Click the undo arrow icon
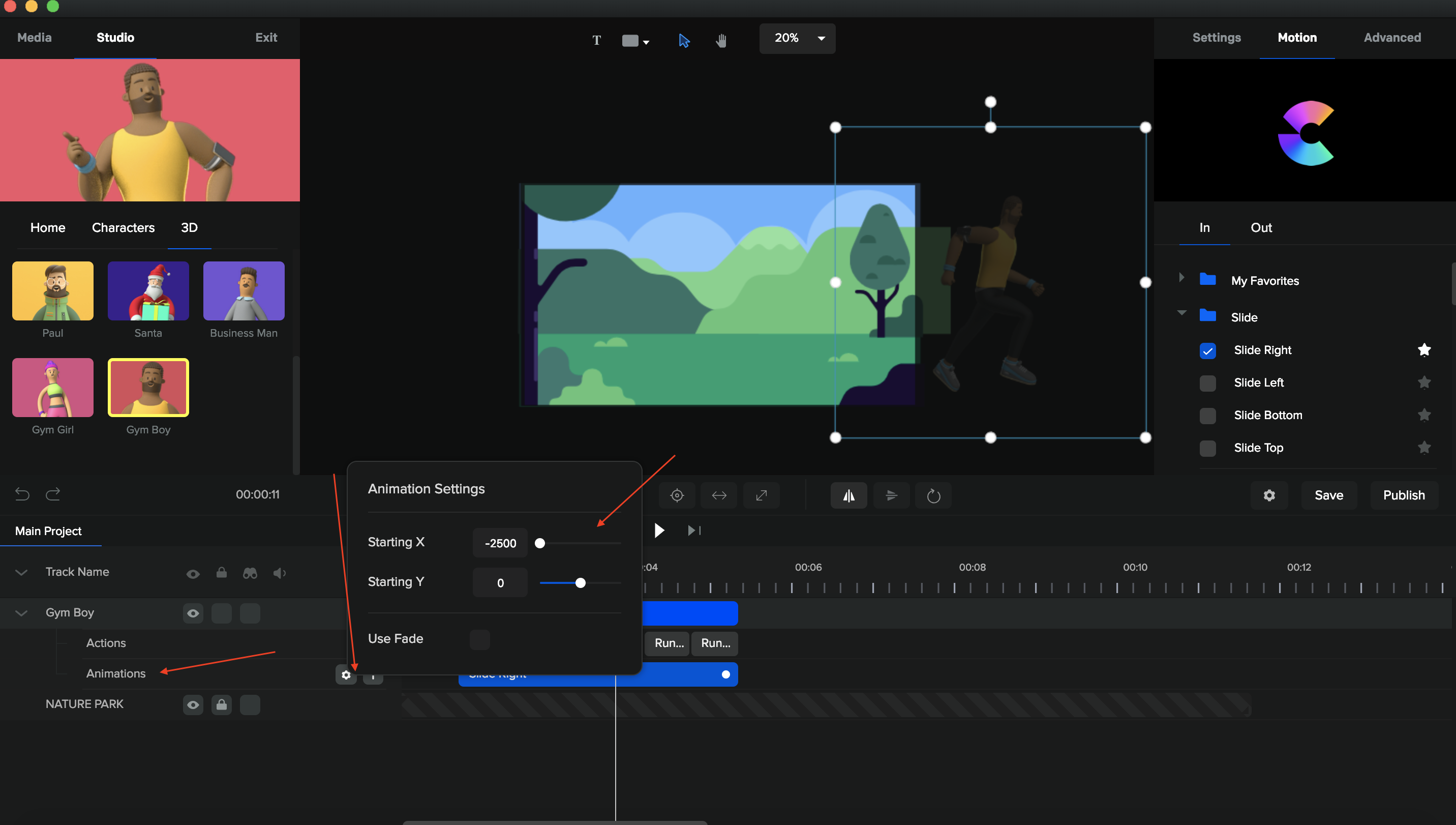Viewport: 1456px width, 825px height. (x=22, y=494)
